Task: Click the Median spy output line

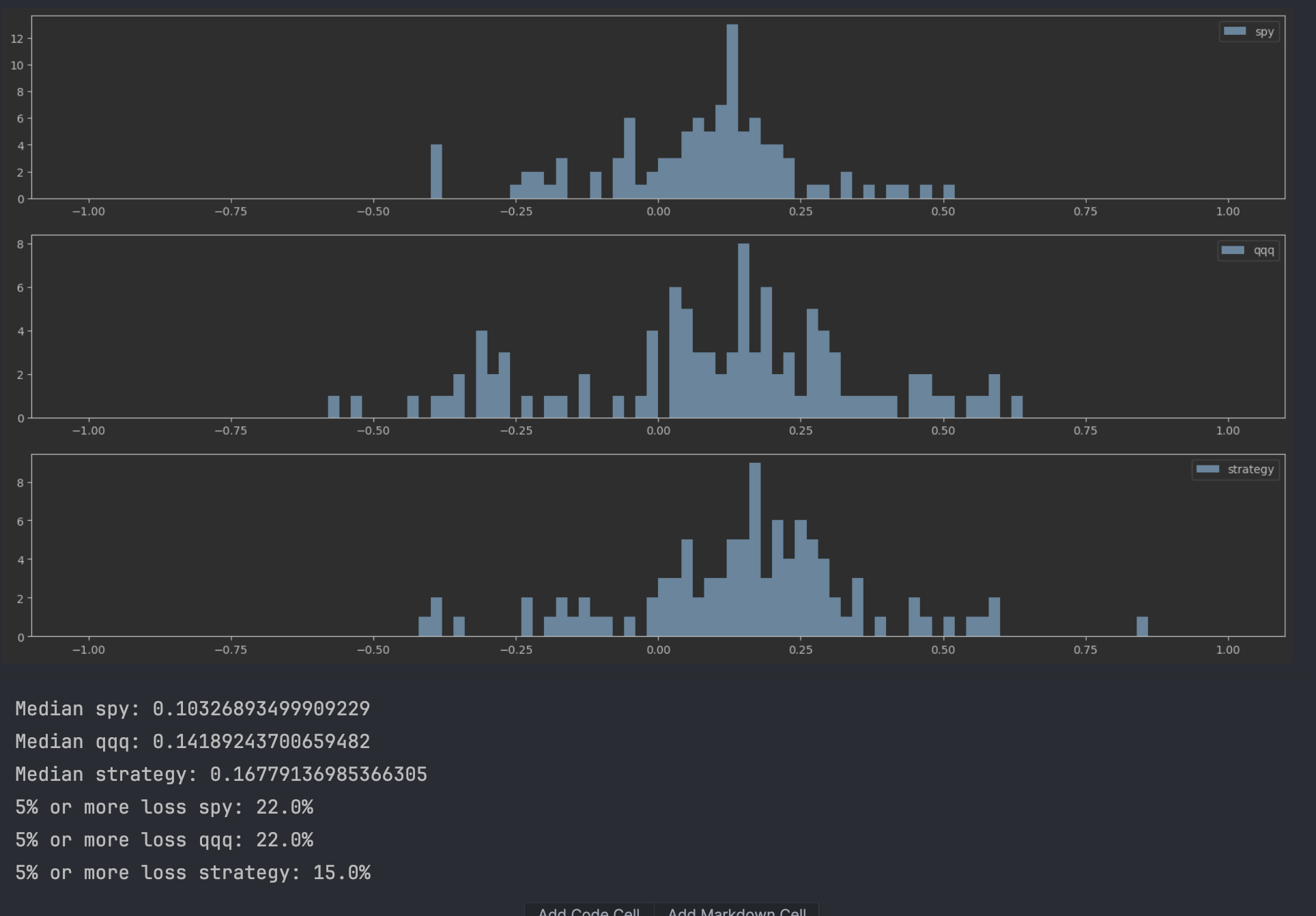Action: coord(192,709)
